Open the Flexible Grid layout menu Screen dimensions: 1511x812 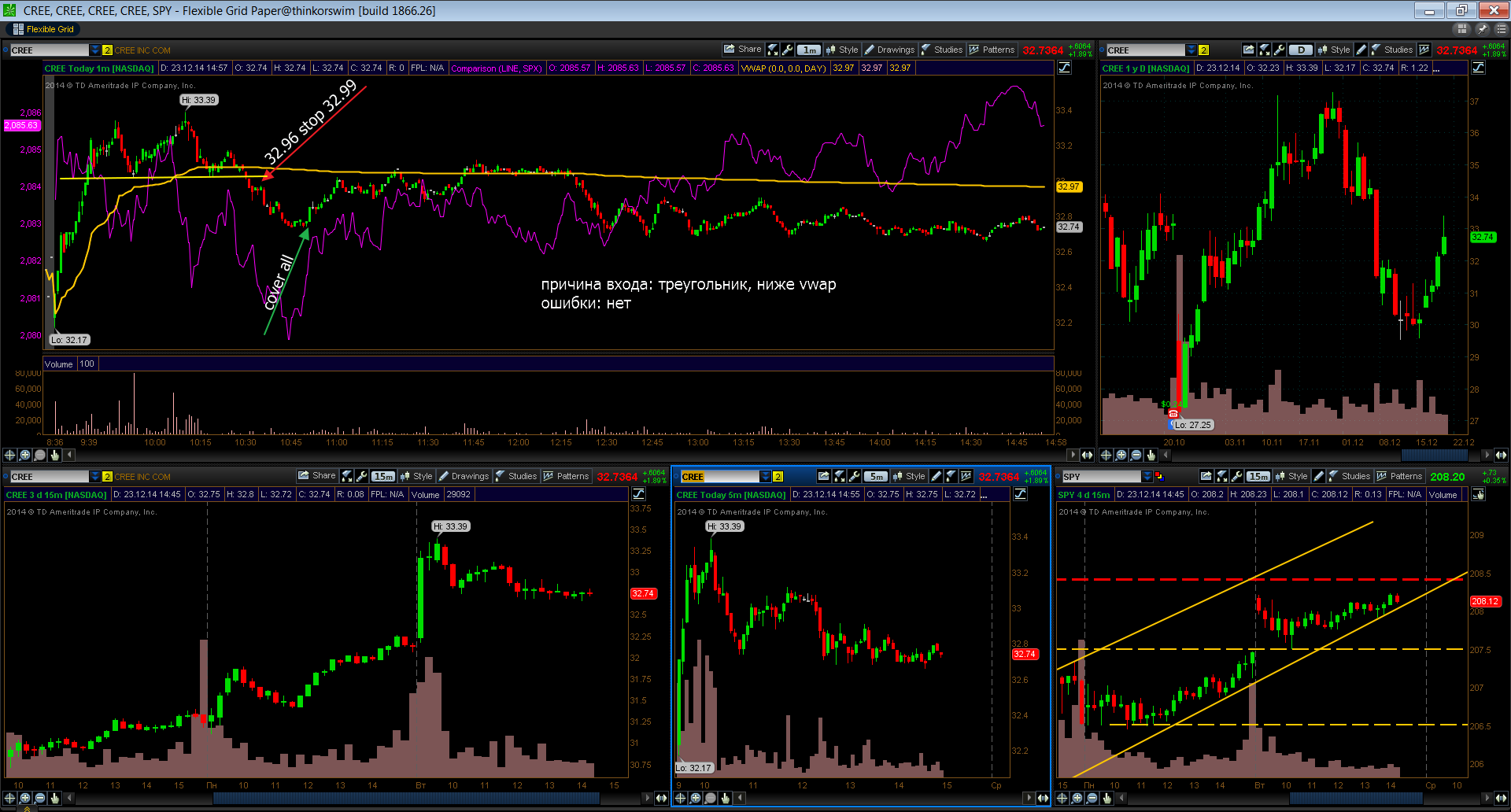(x=44, y=29)
